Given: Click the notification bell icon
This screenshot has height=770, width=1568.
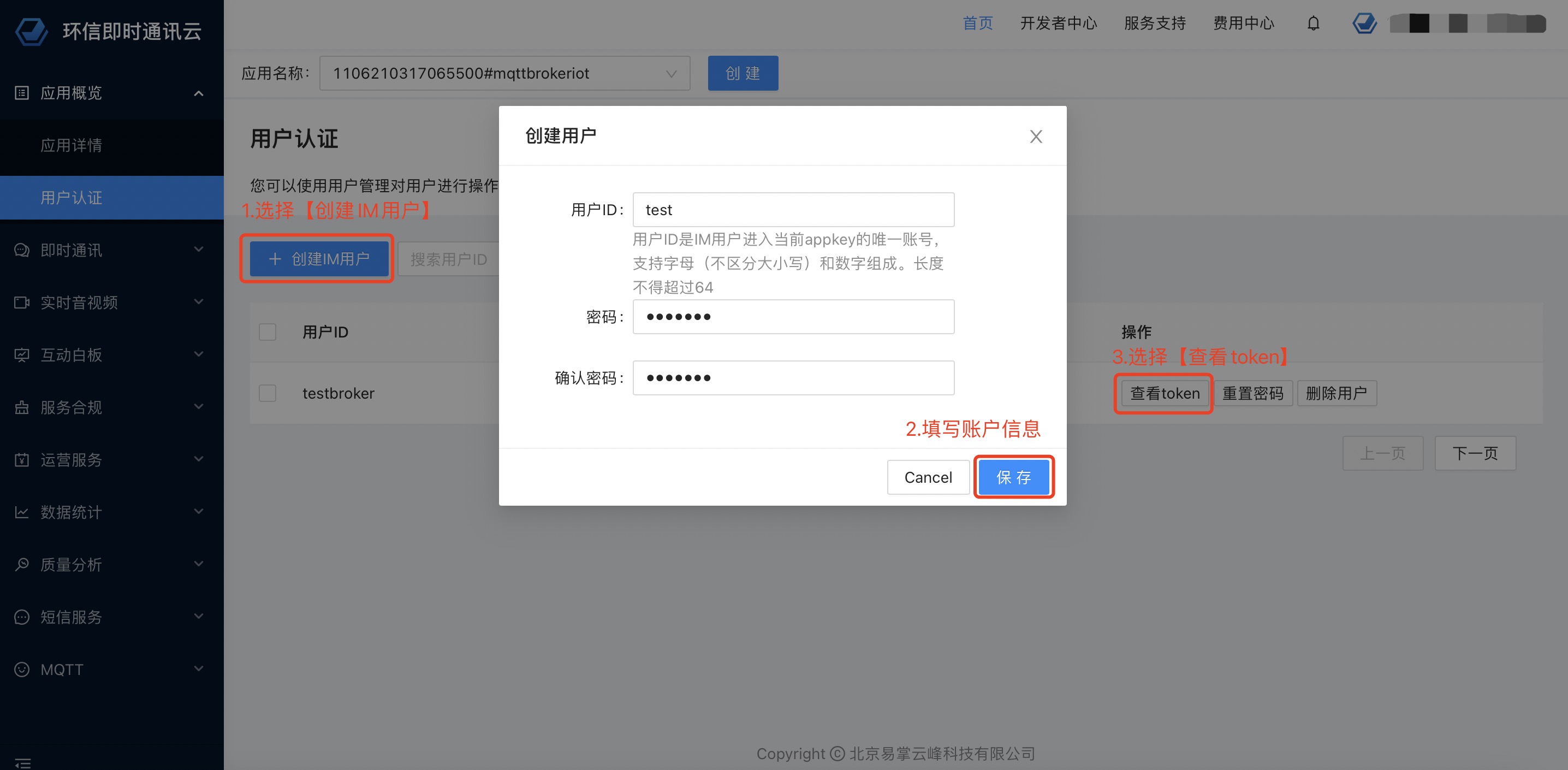Looking at the screenshot, I should 1313,23.
